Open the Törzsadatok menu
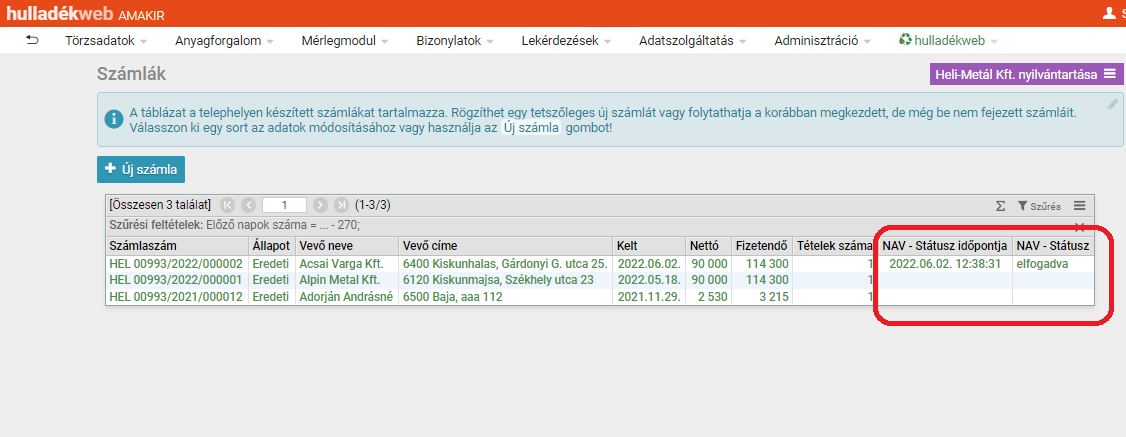This screenshot has width=1126, height=437. pyautogui.click(x=106, y=41)
